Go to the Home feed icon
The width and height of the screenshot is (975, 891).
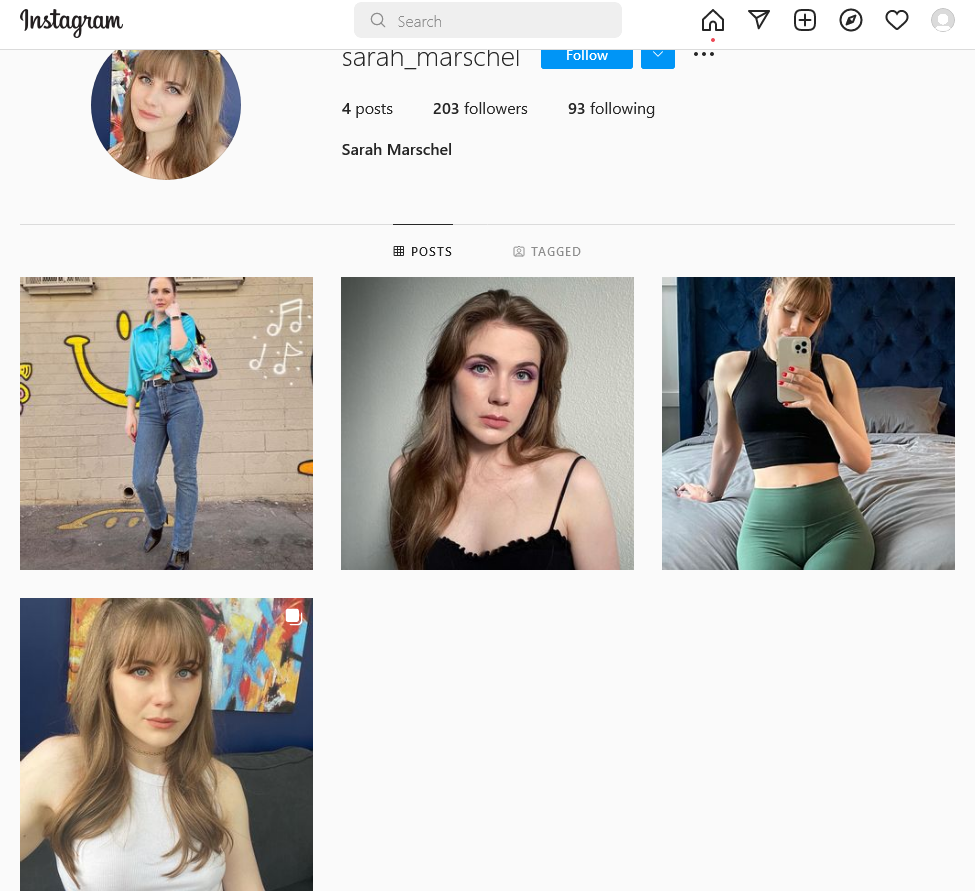pyautogui.click(x=712, y=20)
